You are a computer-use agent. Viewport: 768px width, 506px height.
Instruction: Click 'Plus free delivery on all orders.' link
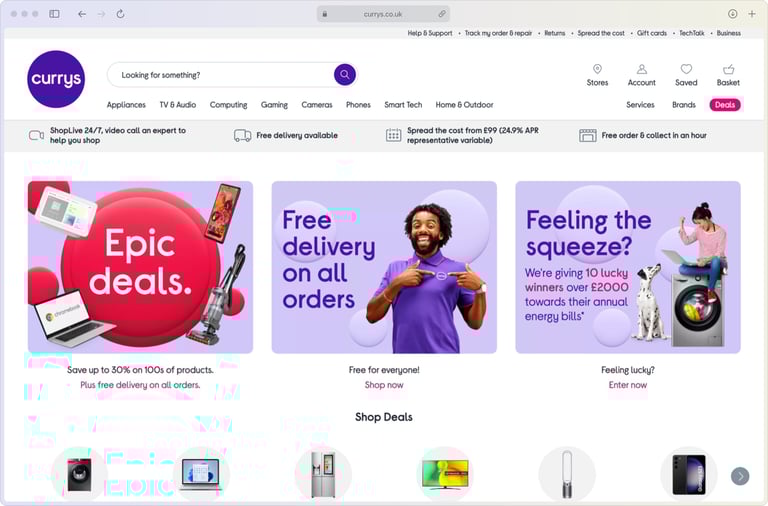coord(140,385)
